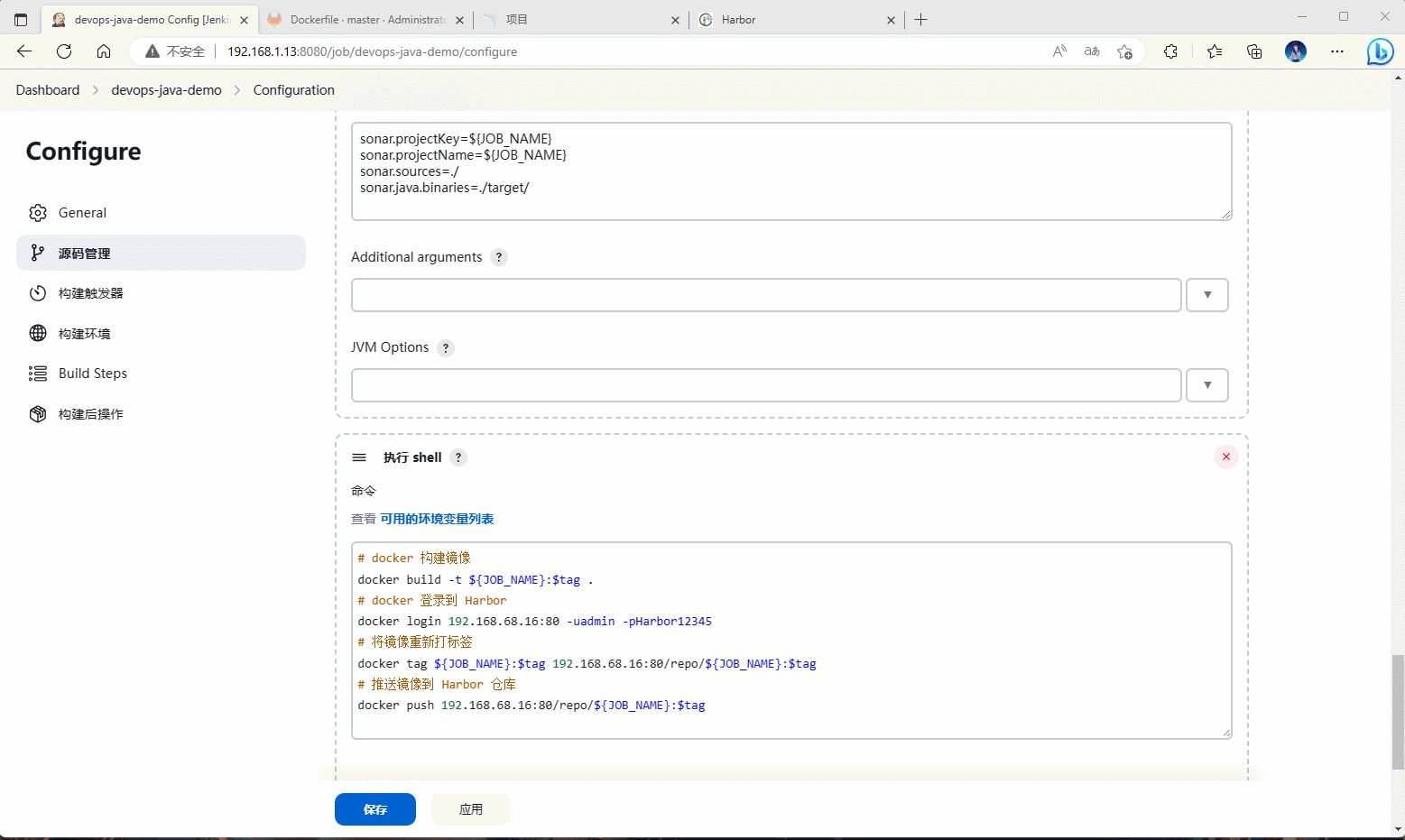Switch to the Dockerfile master tab
Image resolution: width=1405 pixels, height=840 pixels.
(x=365, y=20)
